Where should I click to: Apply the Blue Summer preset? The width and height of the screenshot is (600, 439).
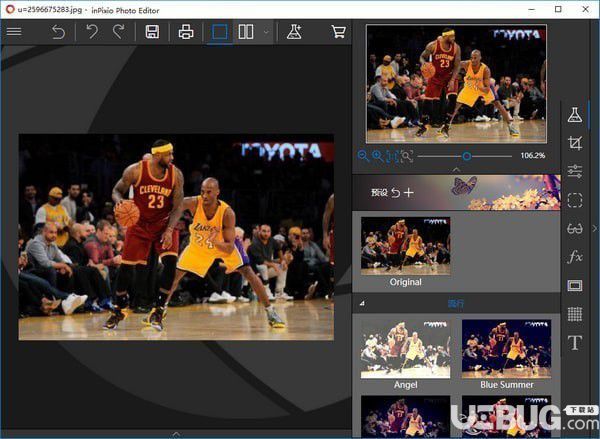pyautogui.click(x=507, y=349)
